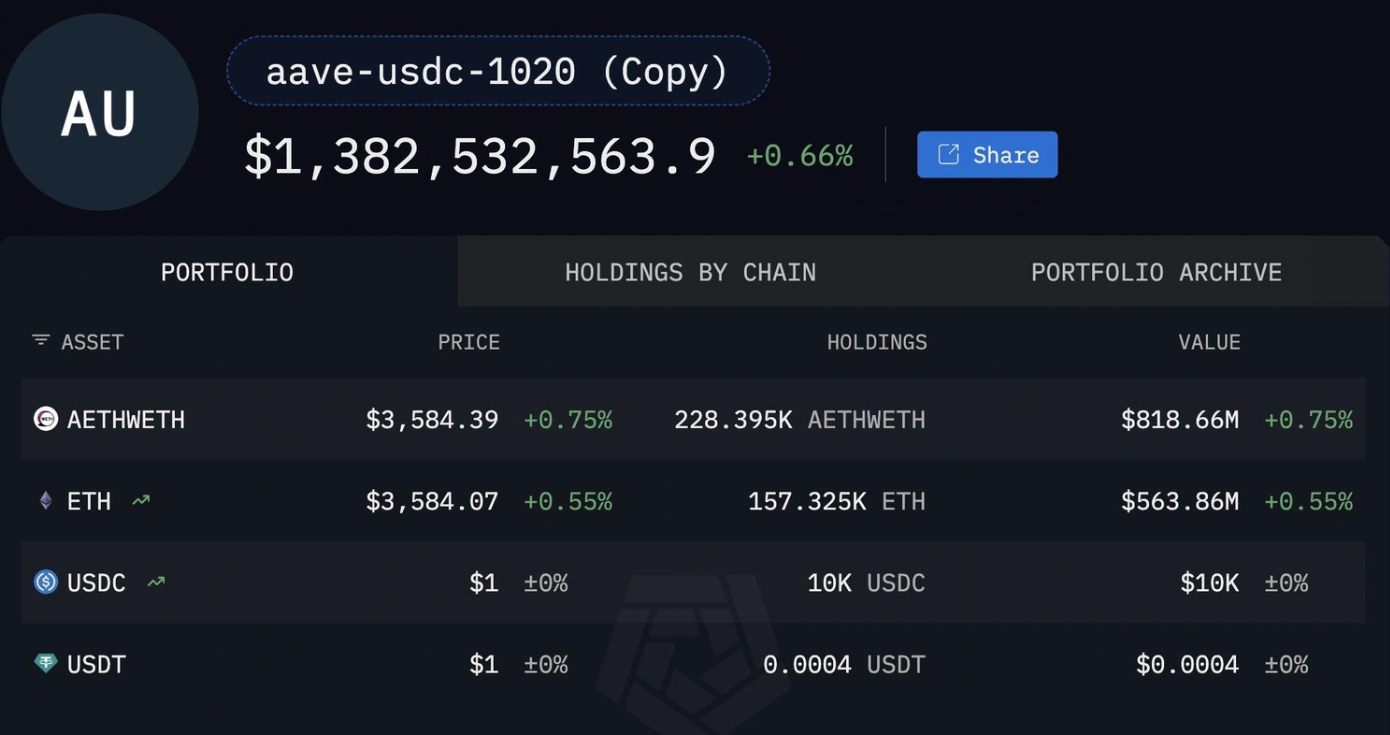Toggle the green sparkline indicator next to ETH
Viewport: 1390px width, 735px height.
tap(140, 500)
